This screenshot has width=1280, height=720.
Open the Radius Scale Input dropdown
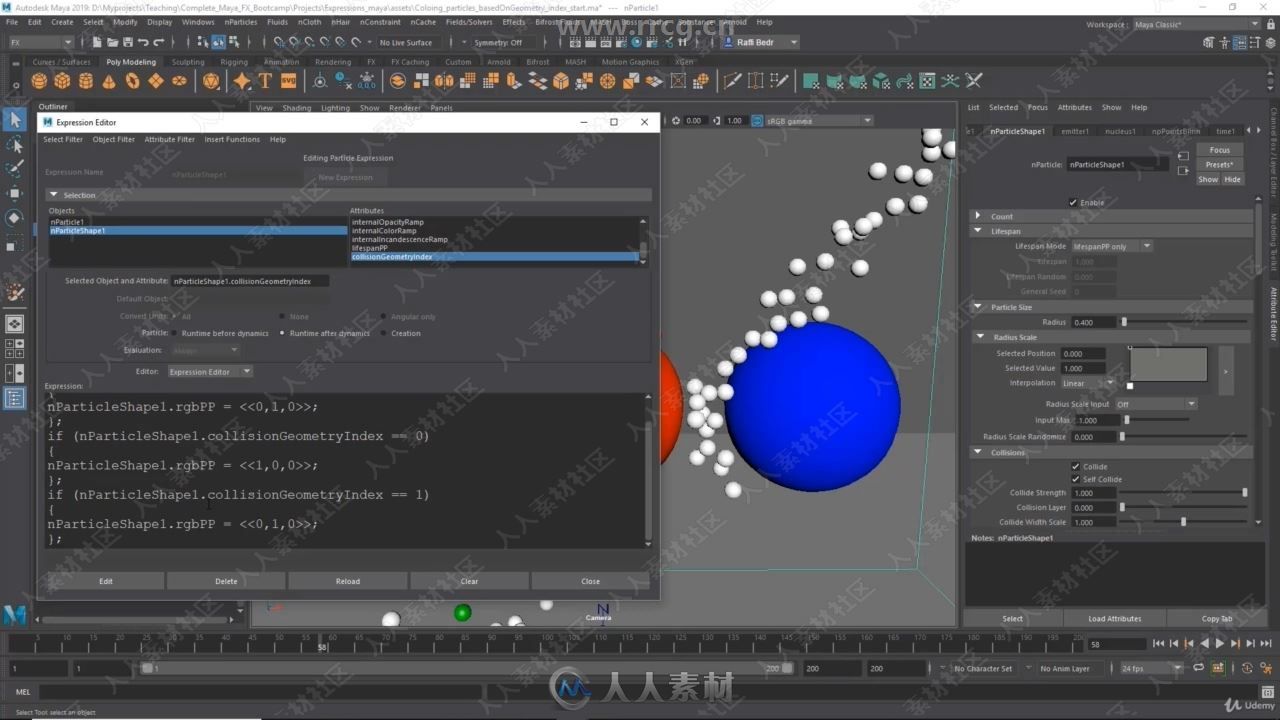tap(1155, 404)
